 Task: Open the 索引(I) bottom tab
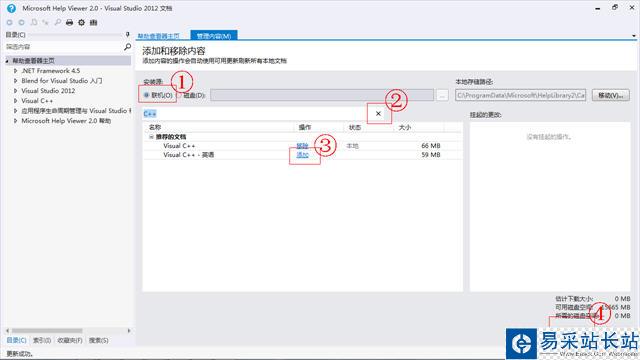click(x=42, y=340)
